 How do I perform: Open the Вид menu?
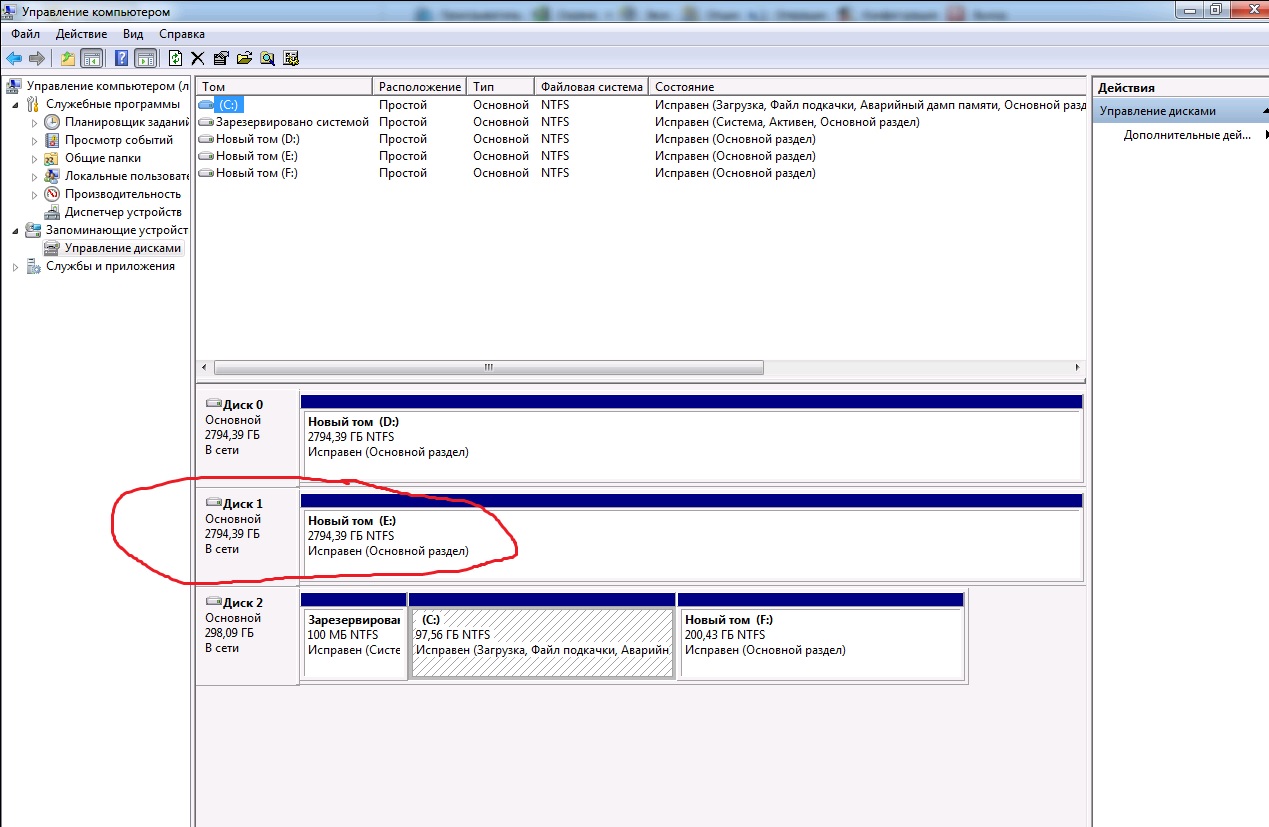133,34
